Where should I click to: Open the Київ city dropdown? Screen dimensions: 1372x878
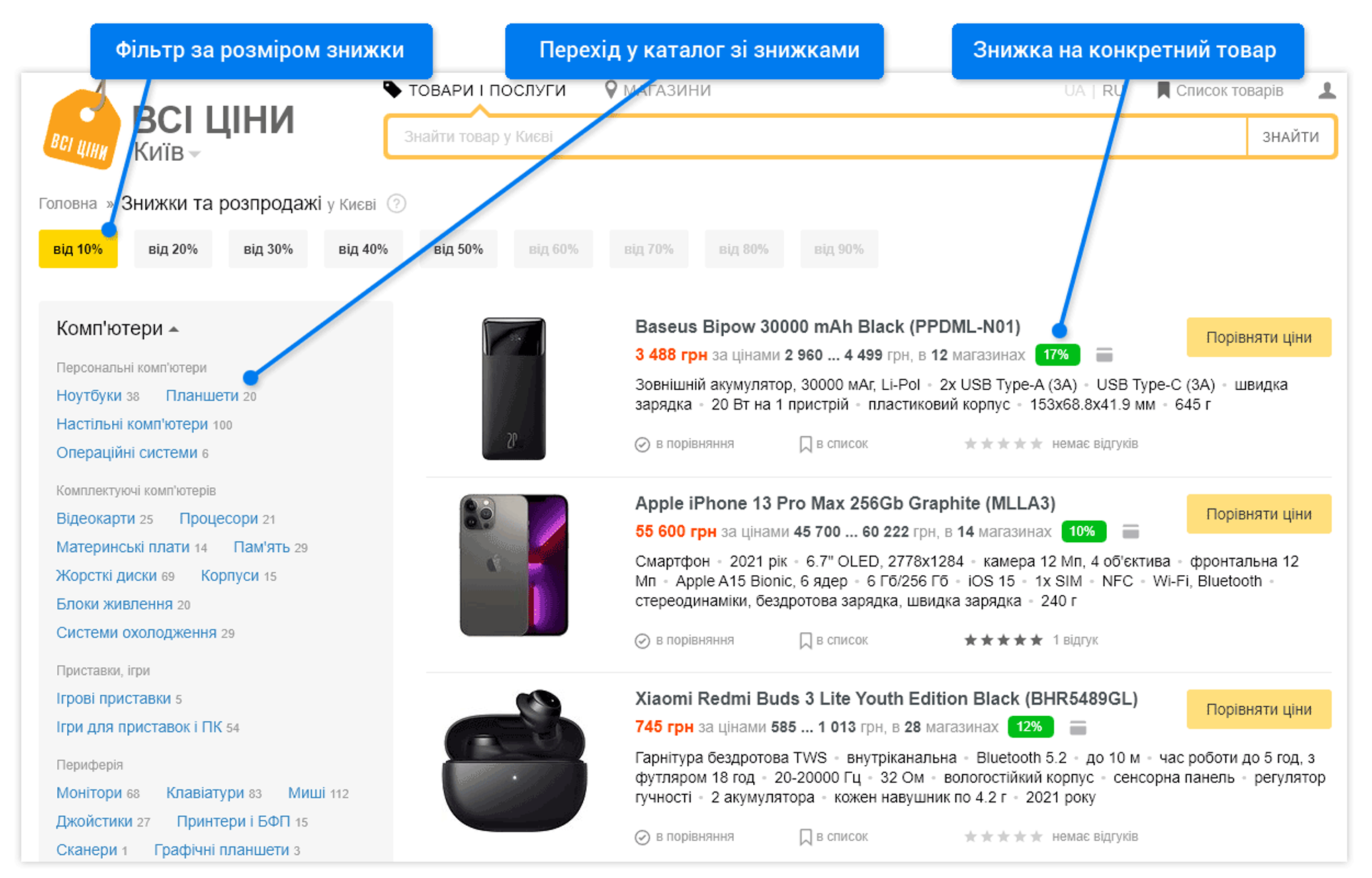coord(166,152)
